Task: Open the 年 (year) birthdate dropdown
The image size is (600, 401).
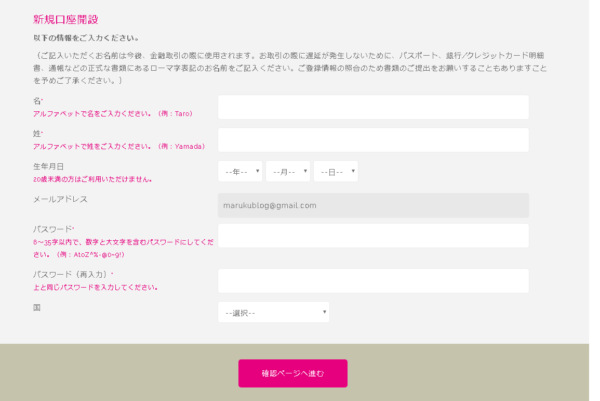Action: 240,172
